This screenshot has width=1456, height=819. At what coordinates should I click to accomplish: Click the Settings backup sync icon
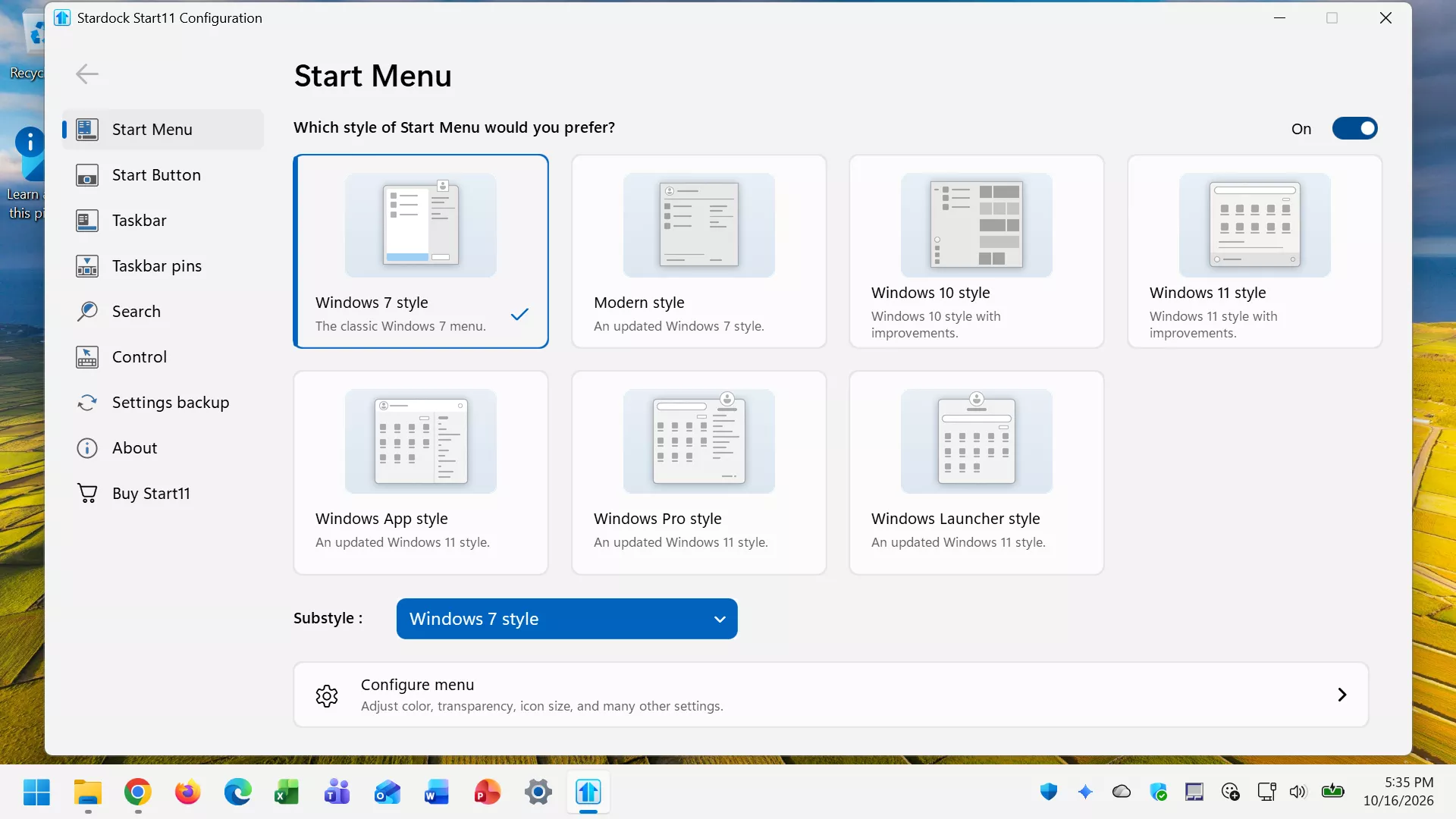pyautogui.click(x=87, y=403)
